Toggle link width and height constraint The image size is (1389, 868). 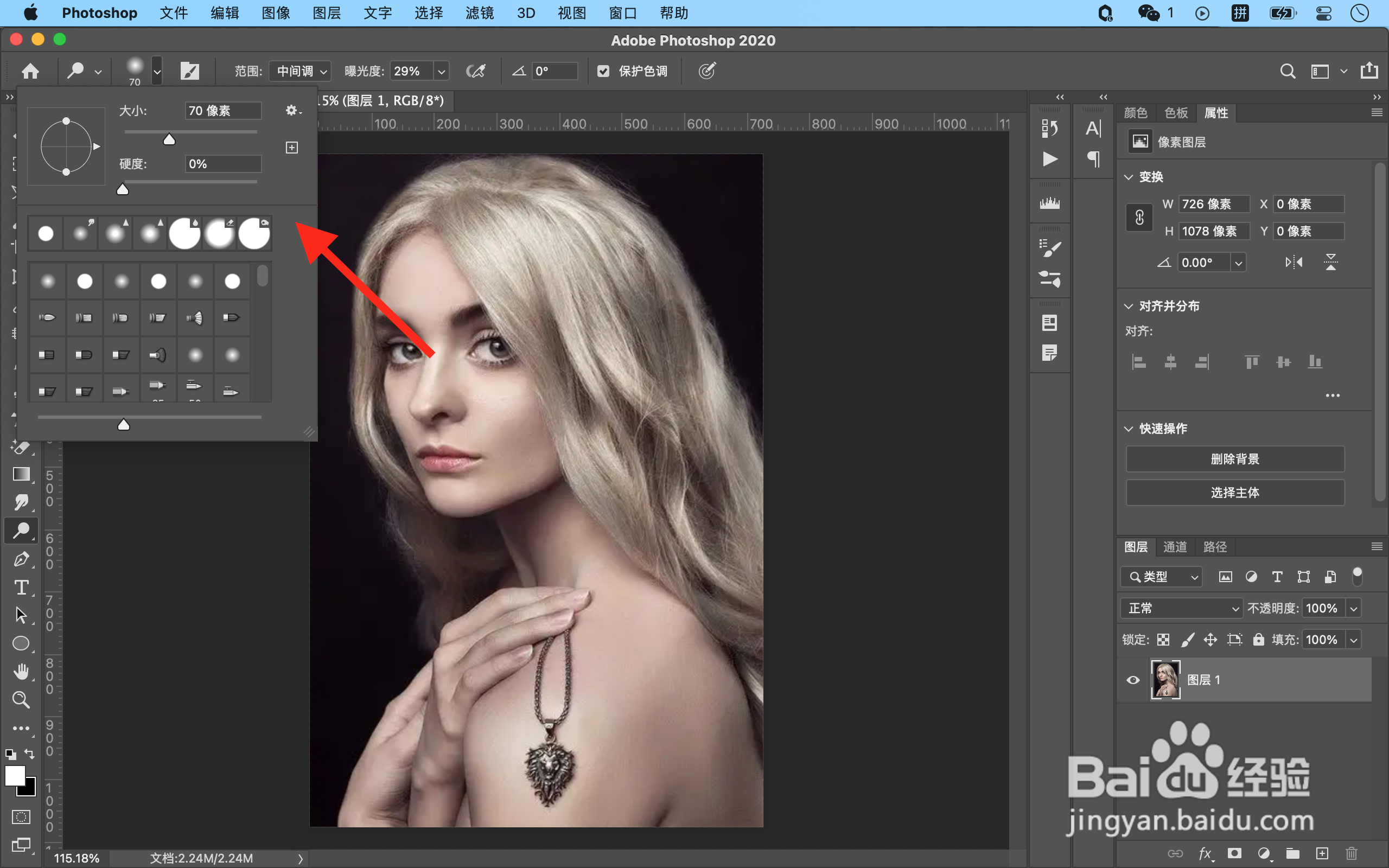[1139, 218]
